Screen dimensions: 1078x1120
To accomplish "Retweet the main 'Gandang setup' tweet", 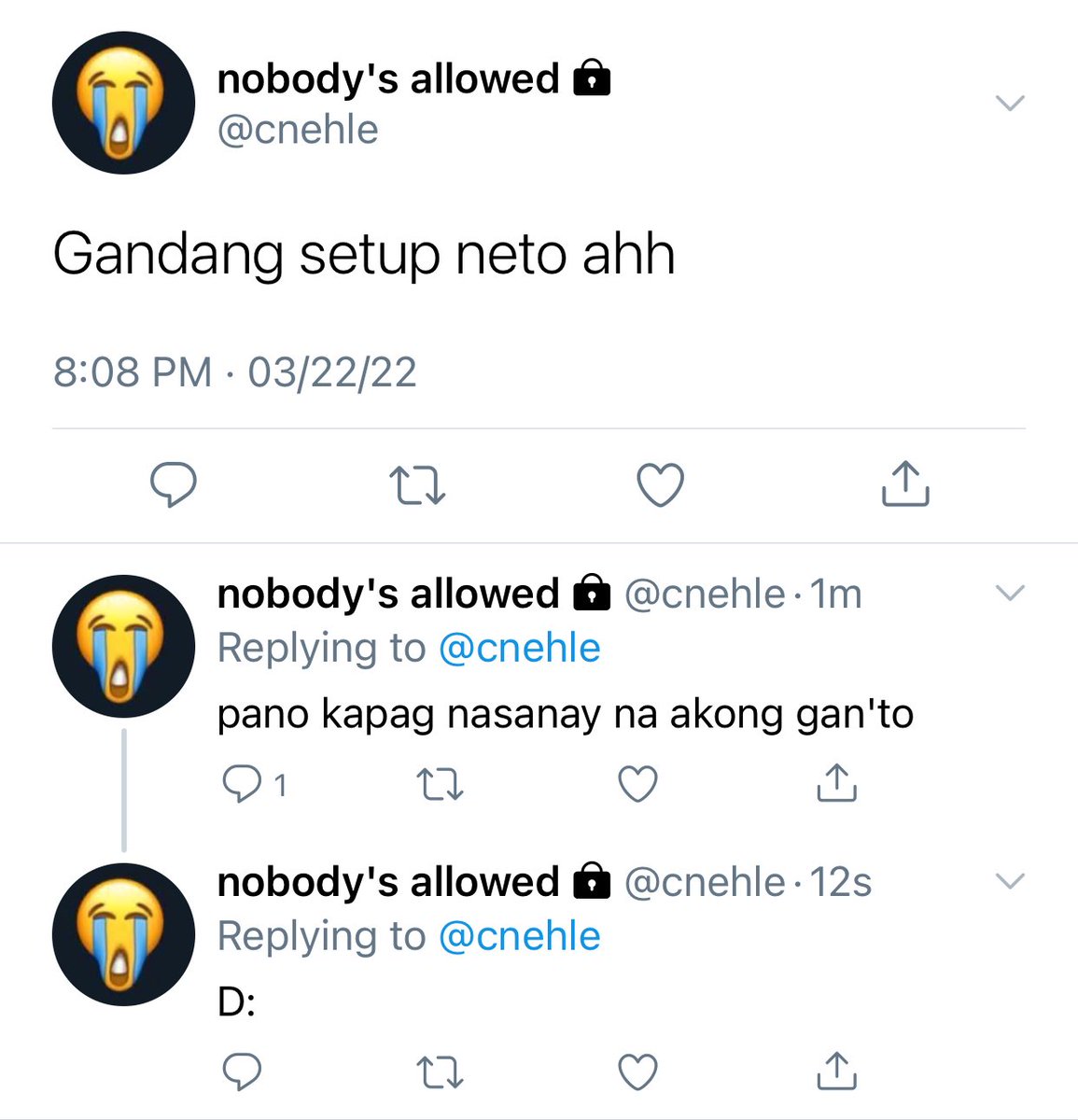I will coord(417,486).
